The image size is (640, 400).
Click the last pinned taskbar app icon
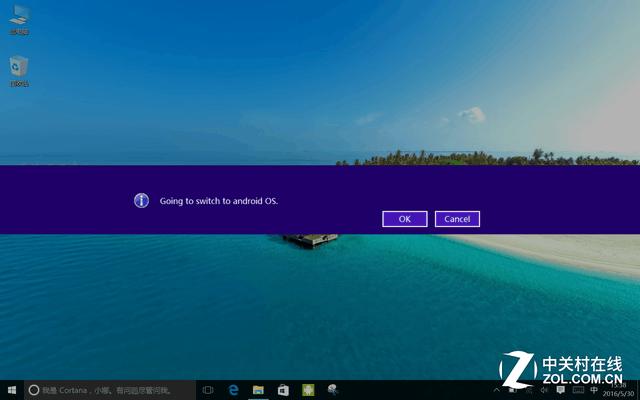(x=332, y=389)
